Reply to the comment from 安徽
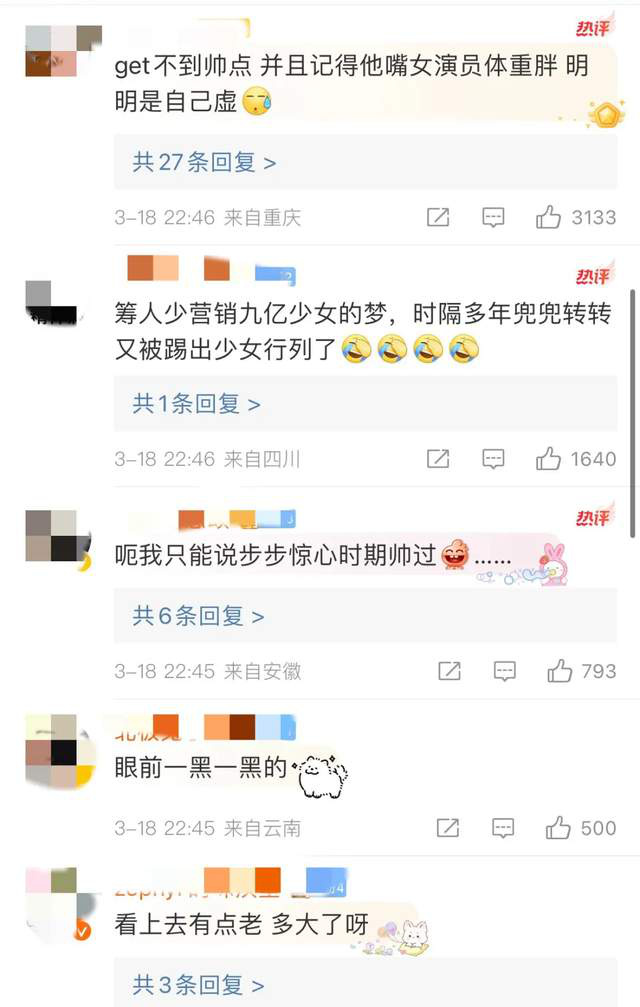Screen dimensions: 640x1007 (x=505, y=671)
